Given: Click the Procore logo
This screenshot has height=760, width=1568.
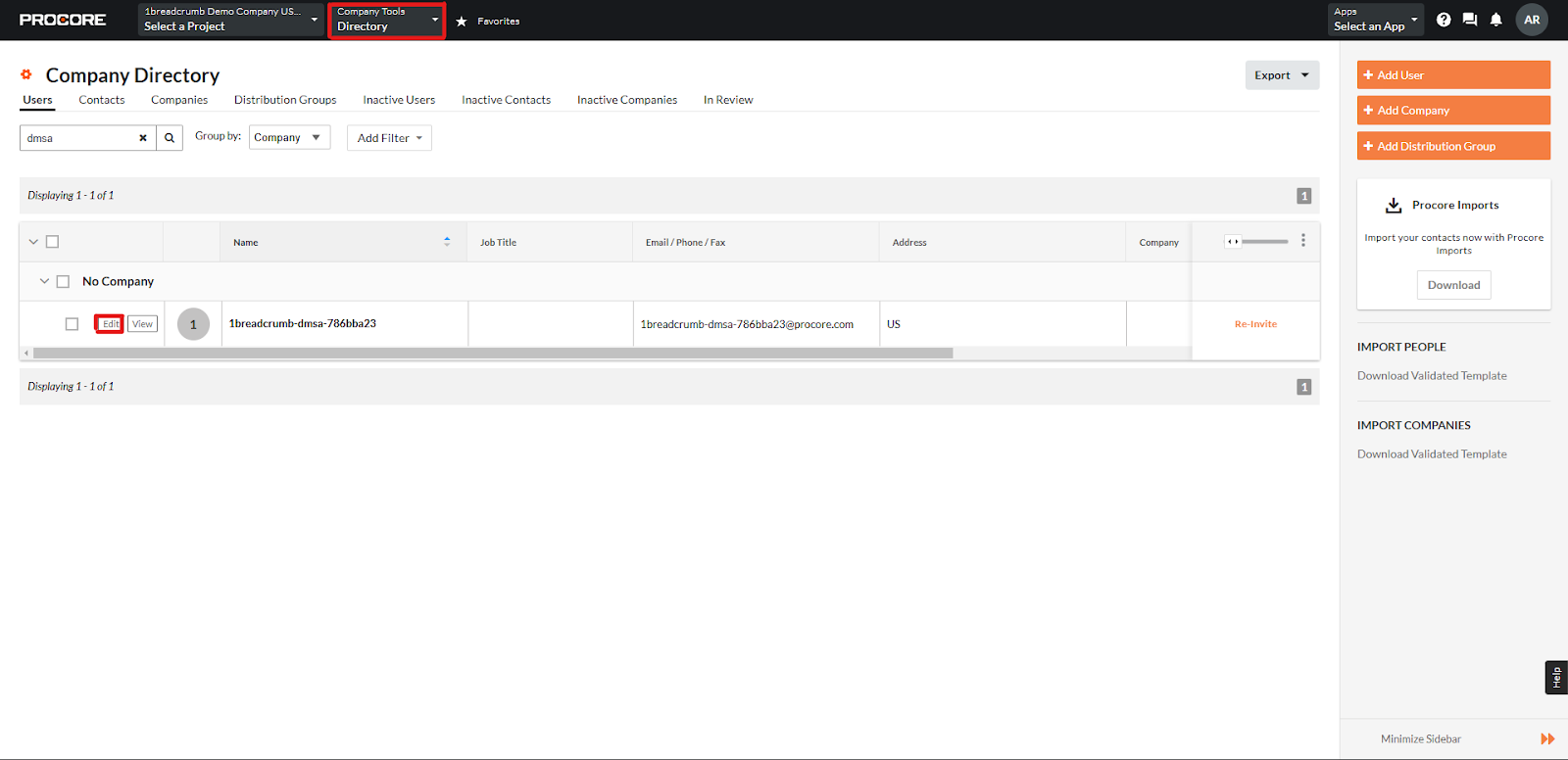Looking at the screenshot, I should pyautogui.click(x=63, y=20).
